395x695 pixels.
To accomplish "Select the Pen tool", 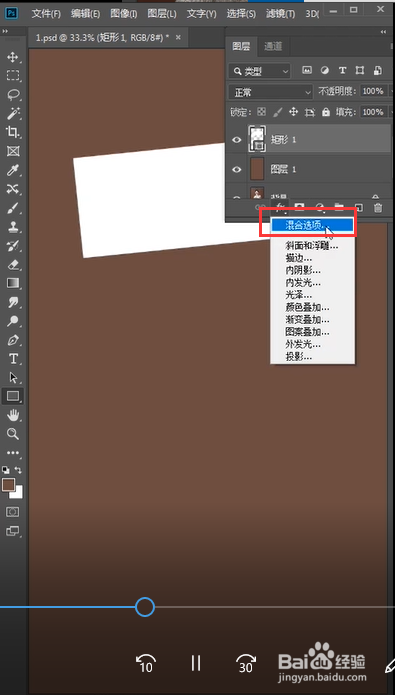I will [x=13, y=340].
